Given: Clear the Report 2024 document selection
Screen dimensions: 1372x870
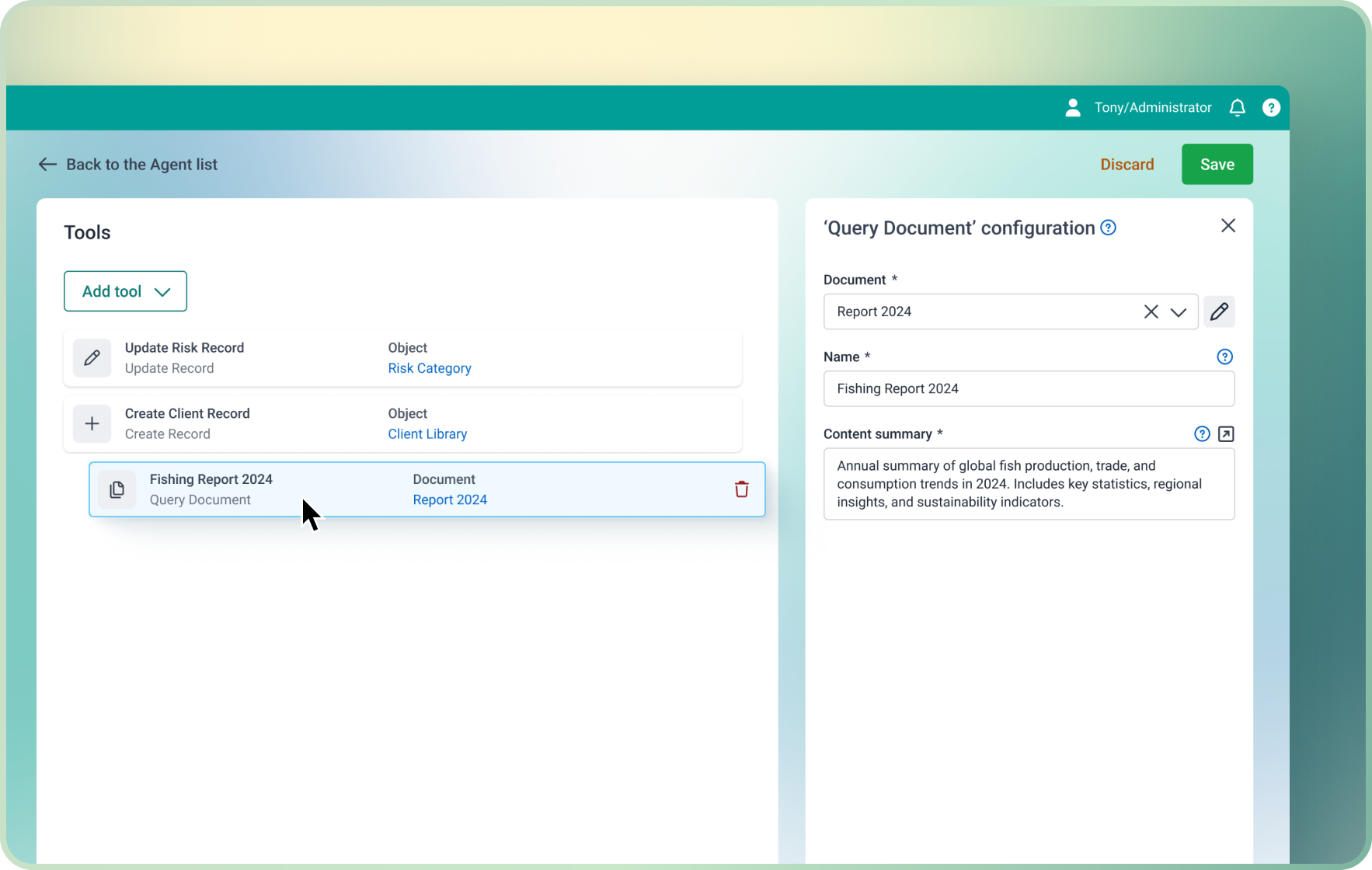Looking at the screenshot, I should pyautogui.click(x=1151, y=312).
